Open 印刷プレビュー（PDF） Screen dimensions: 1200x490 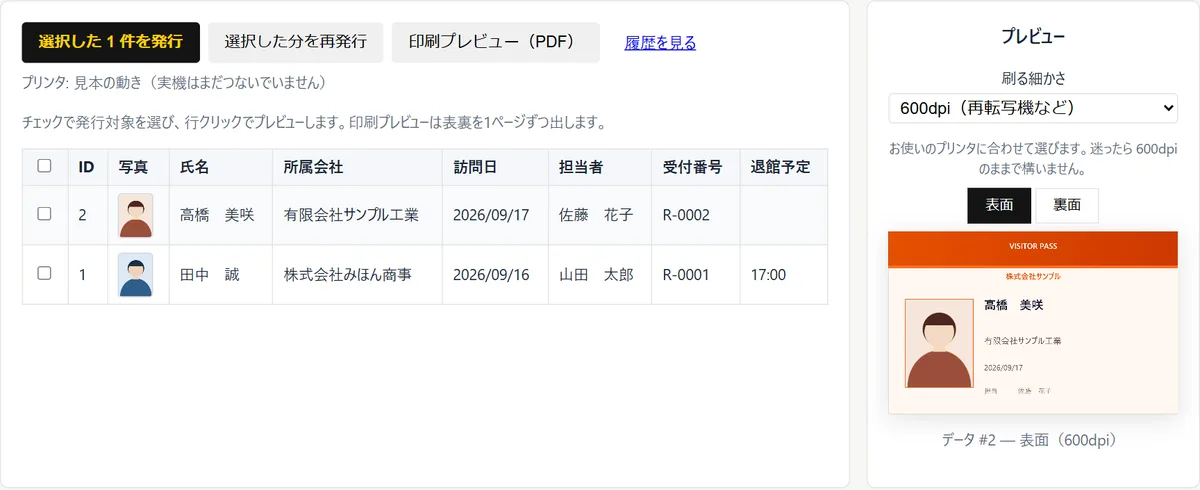496,42
